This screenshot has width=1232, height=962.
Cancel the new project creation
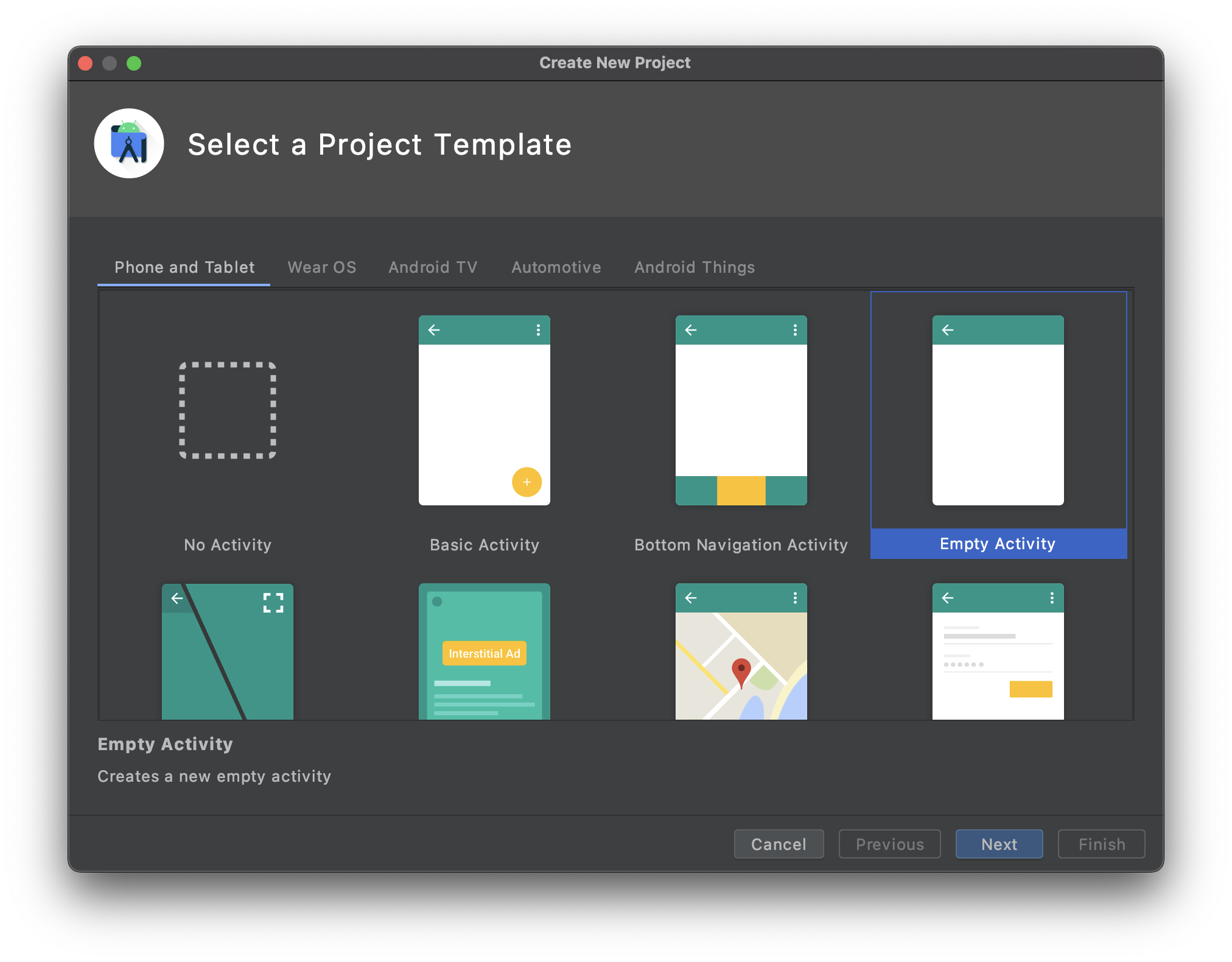[779, 844]
